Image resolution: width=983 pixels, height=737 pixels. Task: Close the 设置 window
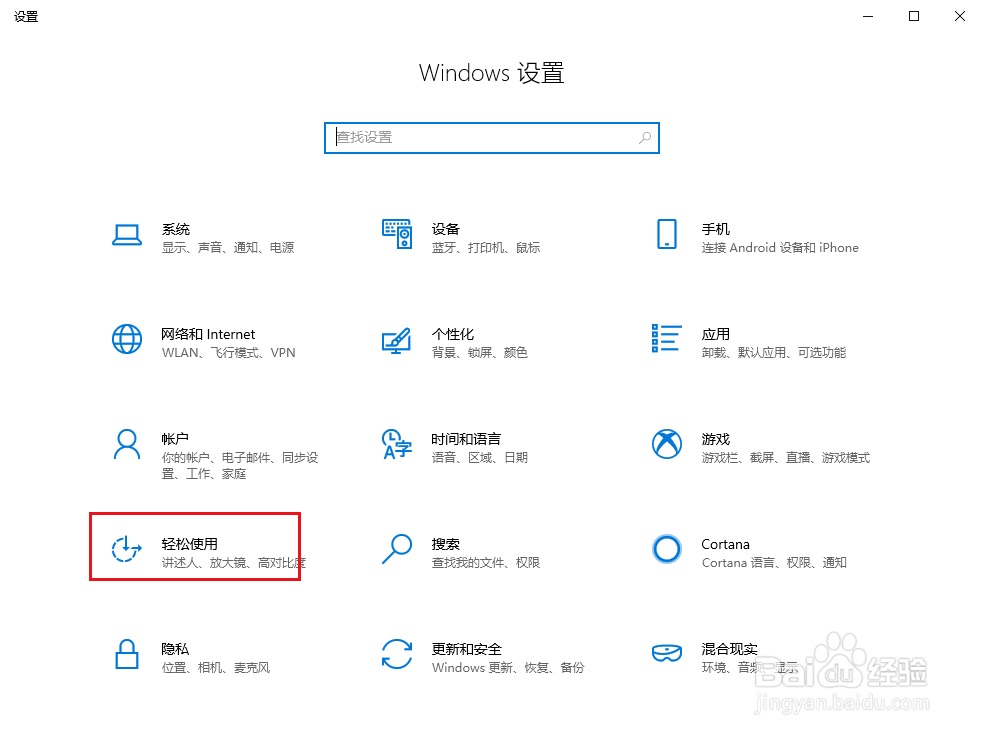point(960,16)
